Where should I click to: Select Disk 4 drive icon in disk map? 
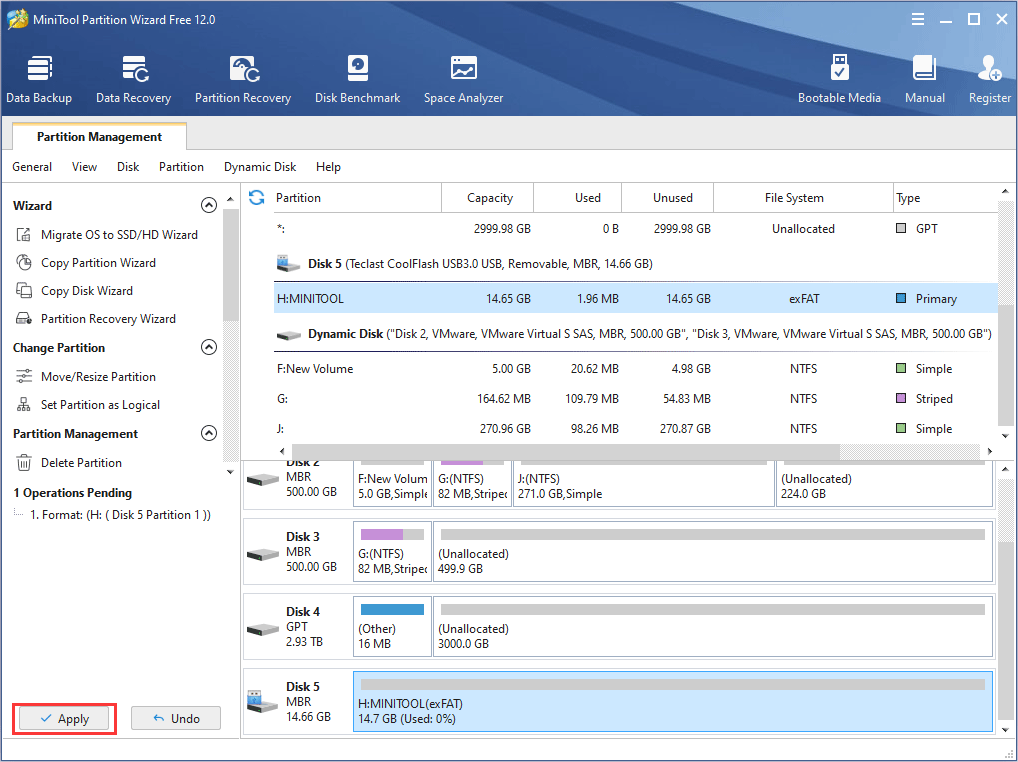263,629
